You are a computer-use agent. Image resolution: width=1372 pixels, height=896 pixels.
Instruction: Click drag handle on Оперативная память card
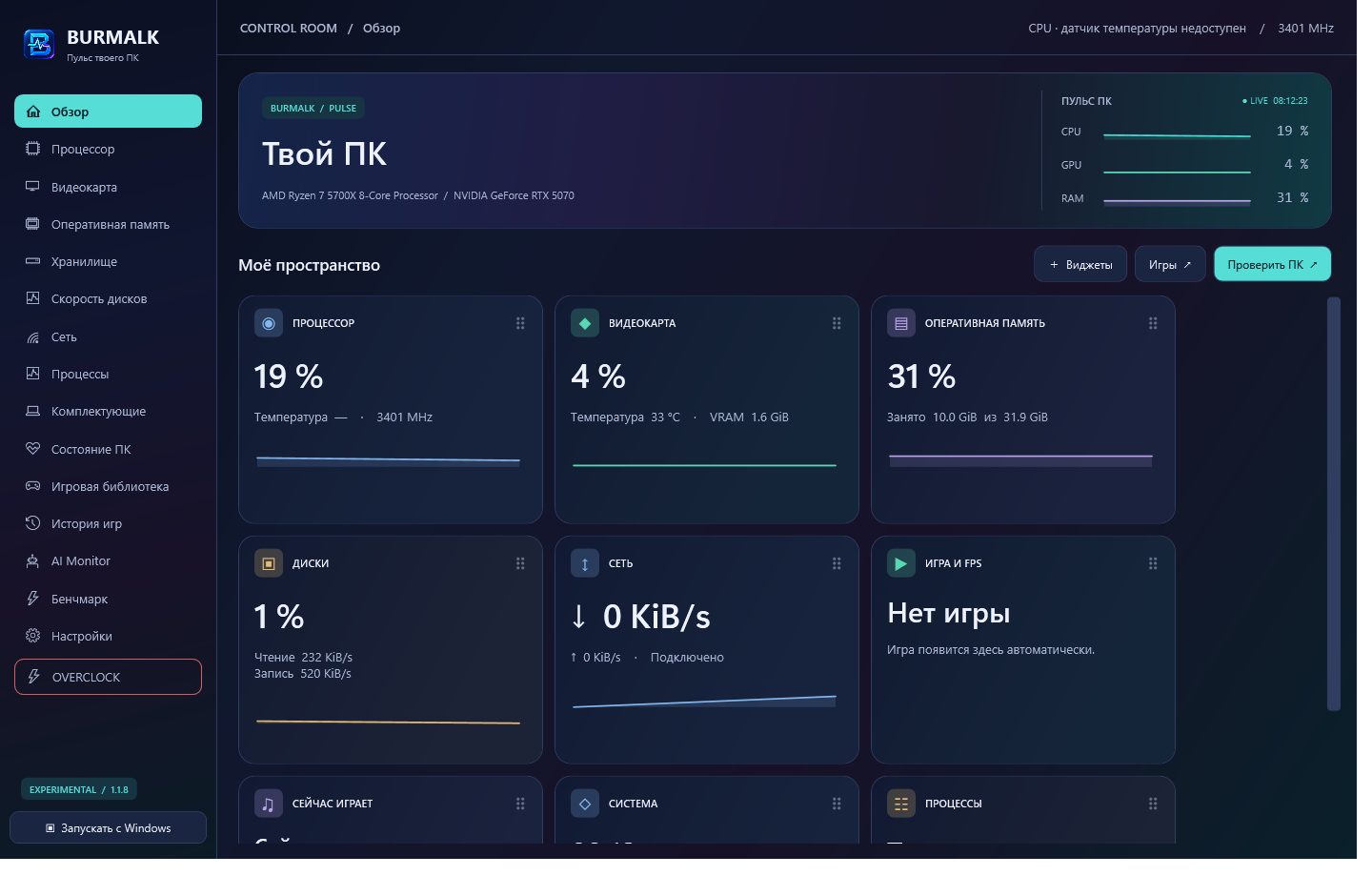(x=1153, y=323)
